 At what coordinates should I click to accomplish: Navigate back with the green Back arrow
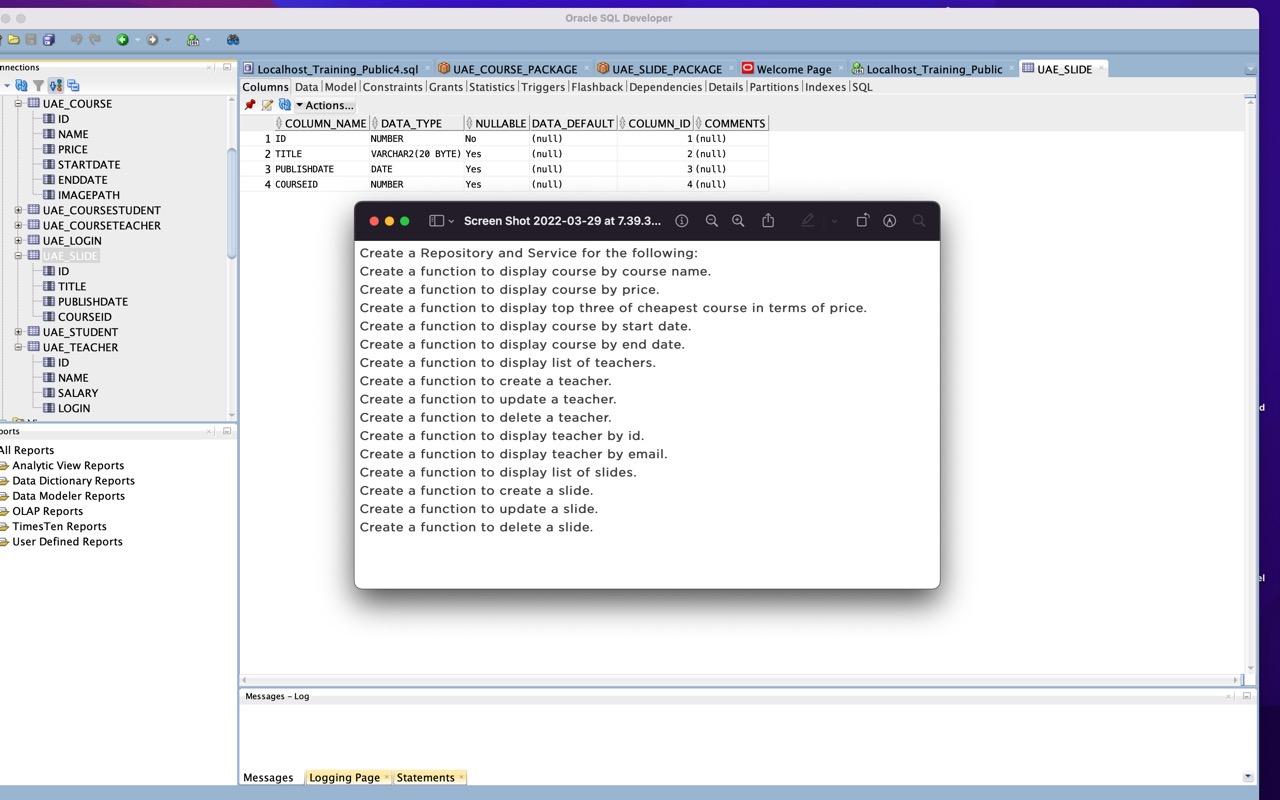pyautogui.click(x=122, y=39)
